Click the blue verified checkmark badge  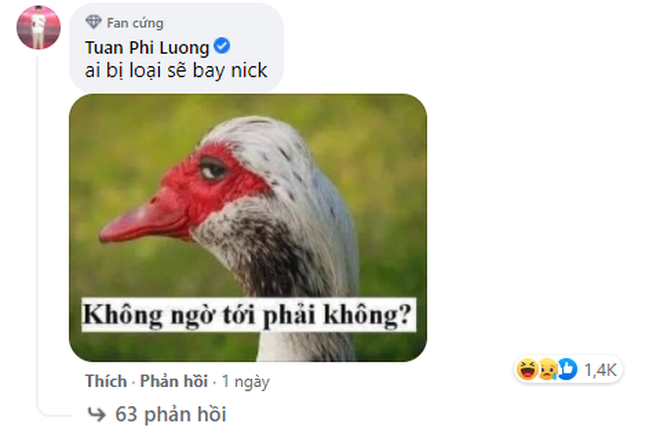coord(222,45)
